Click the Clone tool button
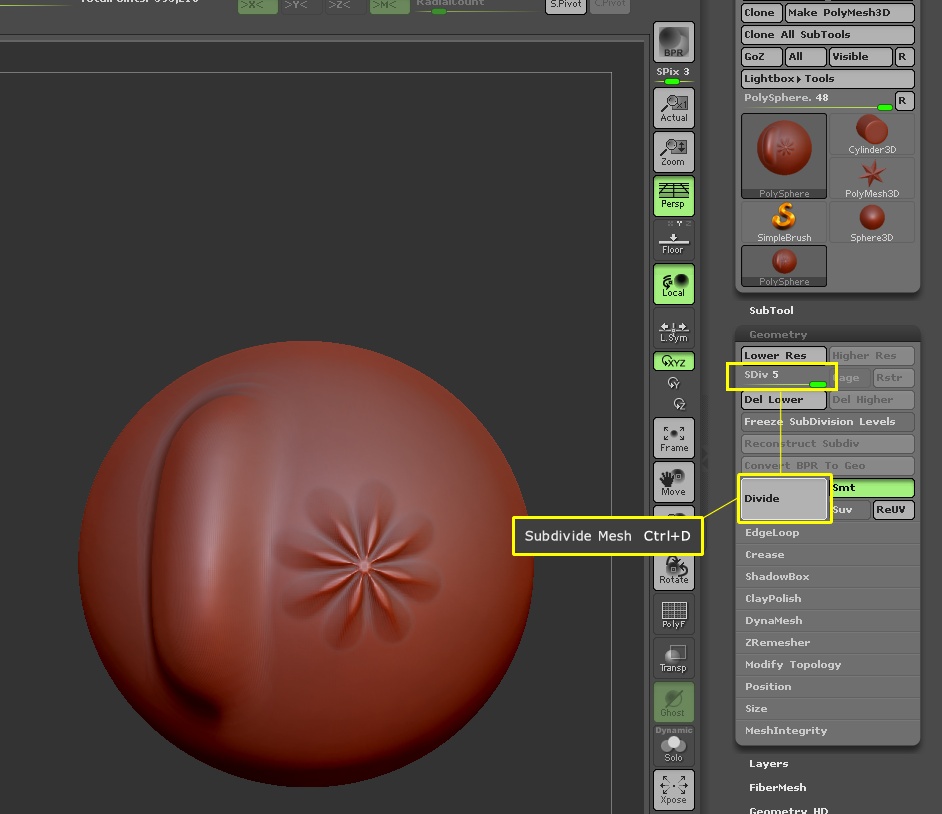 pyautogui.click(x=762, y=13)
